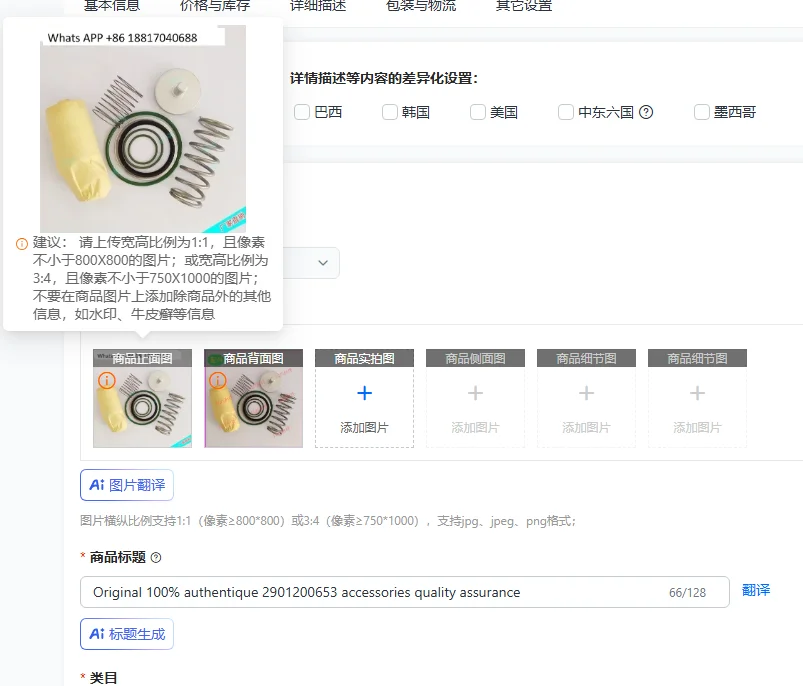The height and width of the screenshot is (686, 803).
Task: Check the 韩国 checkbox
Action: tap(390, 112)
